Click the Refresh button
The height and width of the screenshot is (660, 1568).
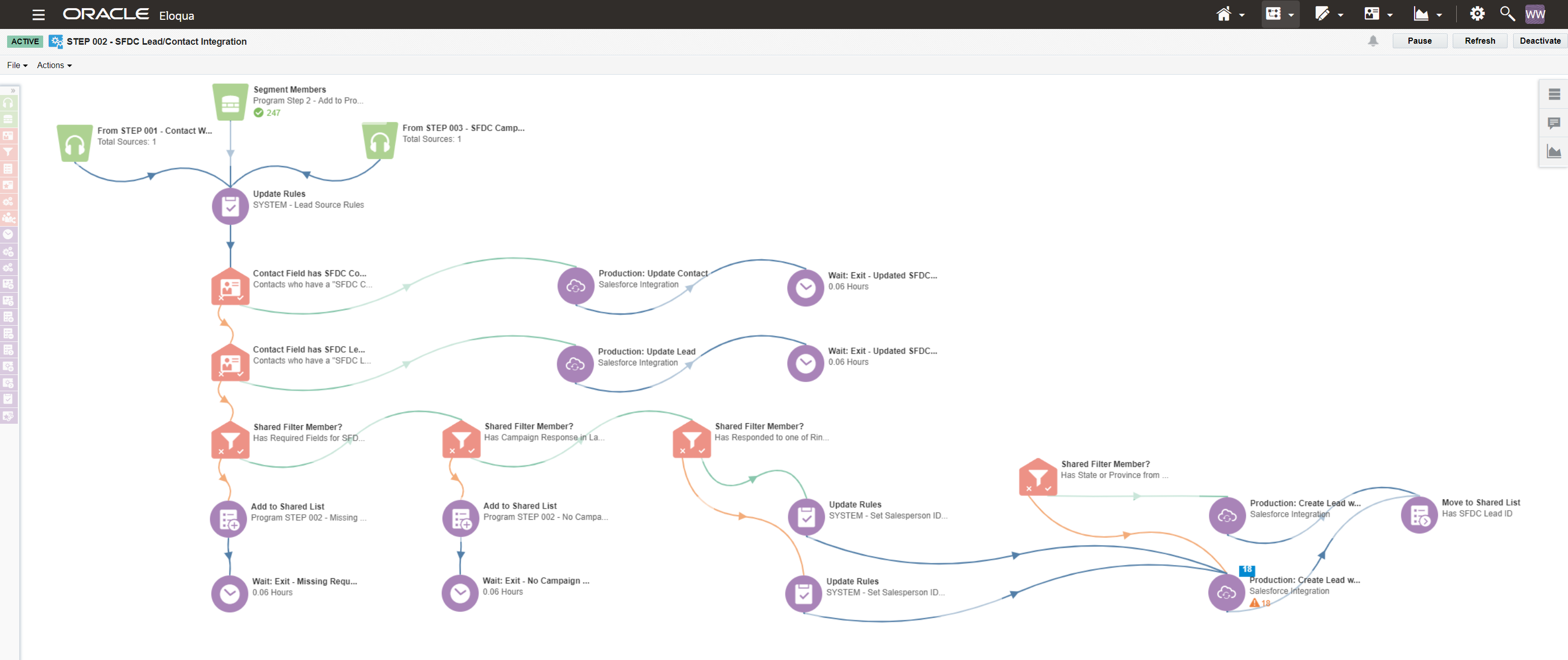[1479, 41]
